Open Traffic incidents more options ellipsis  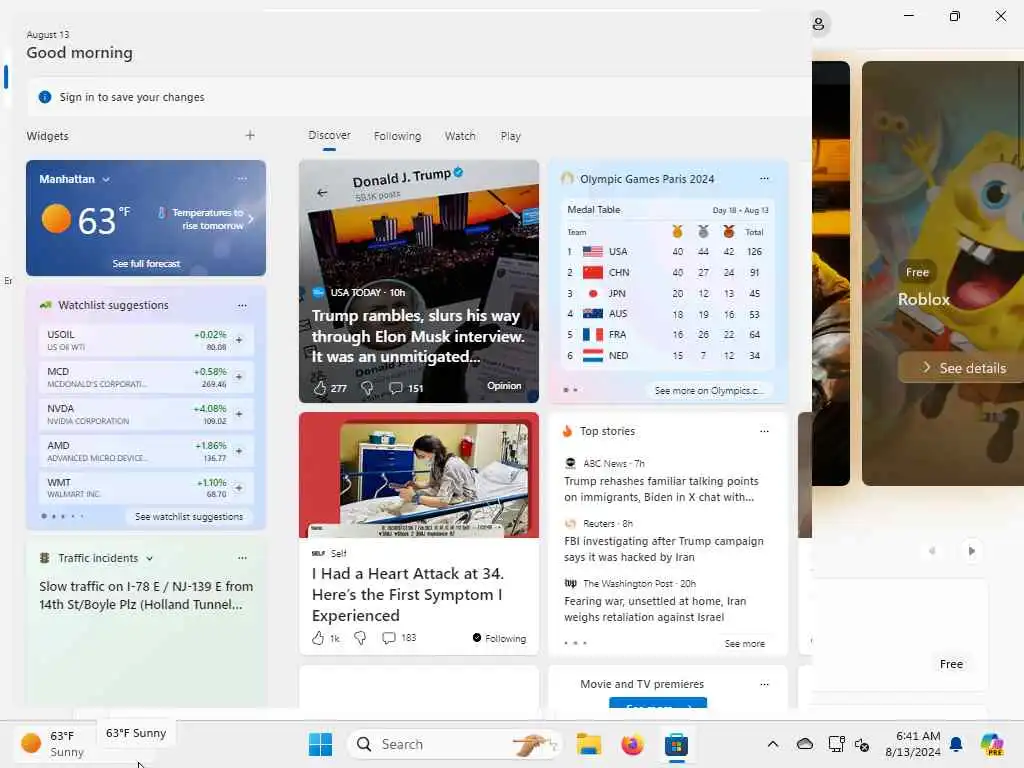pyautogui.click(x=242, y=558)
